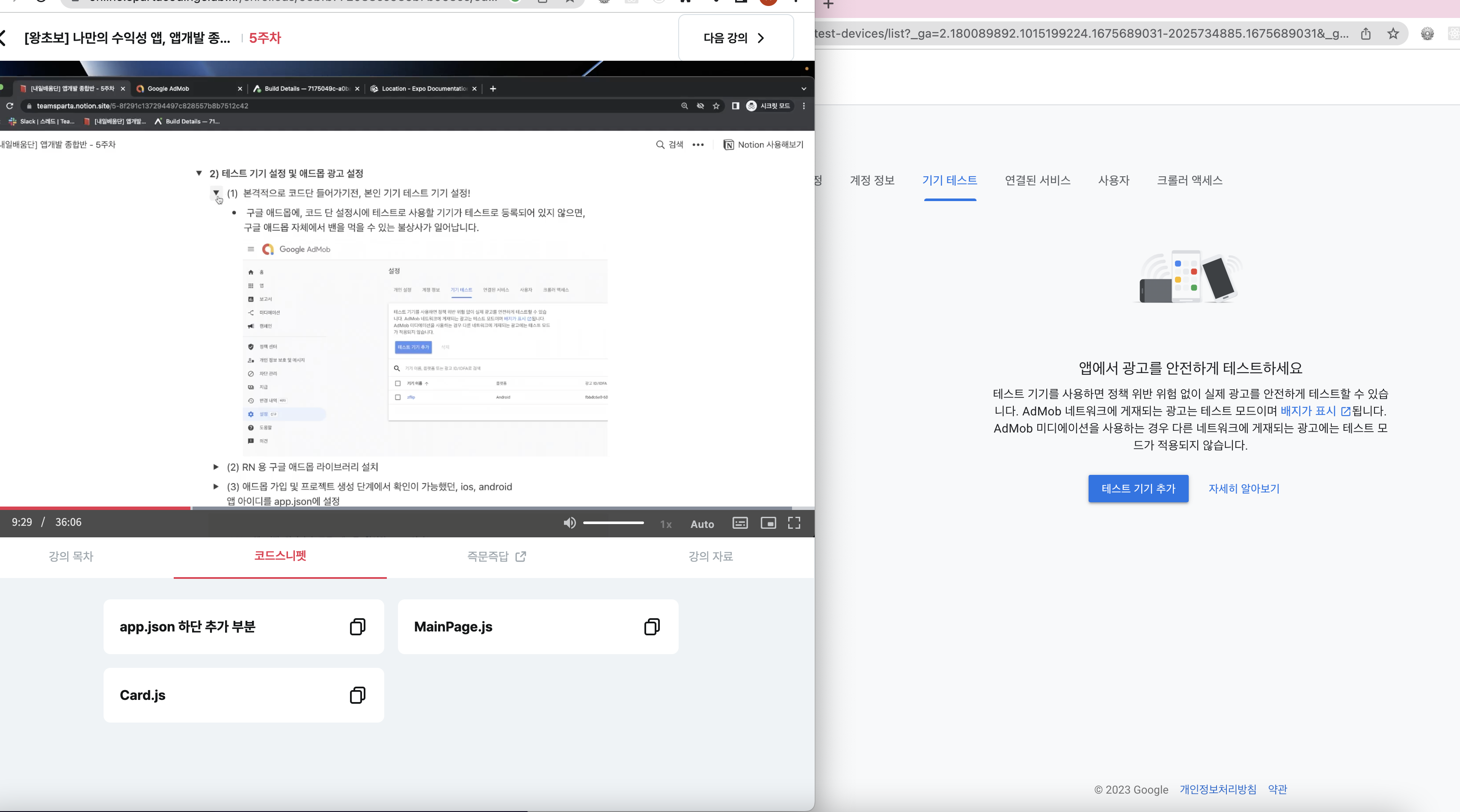The image size is (1460, 812).
Task: Collapse the (1) 본격적으로 코드단 toggle
Action: pos(216,193)
